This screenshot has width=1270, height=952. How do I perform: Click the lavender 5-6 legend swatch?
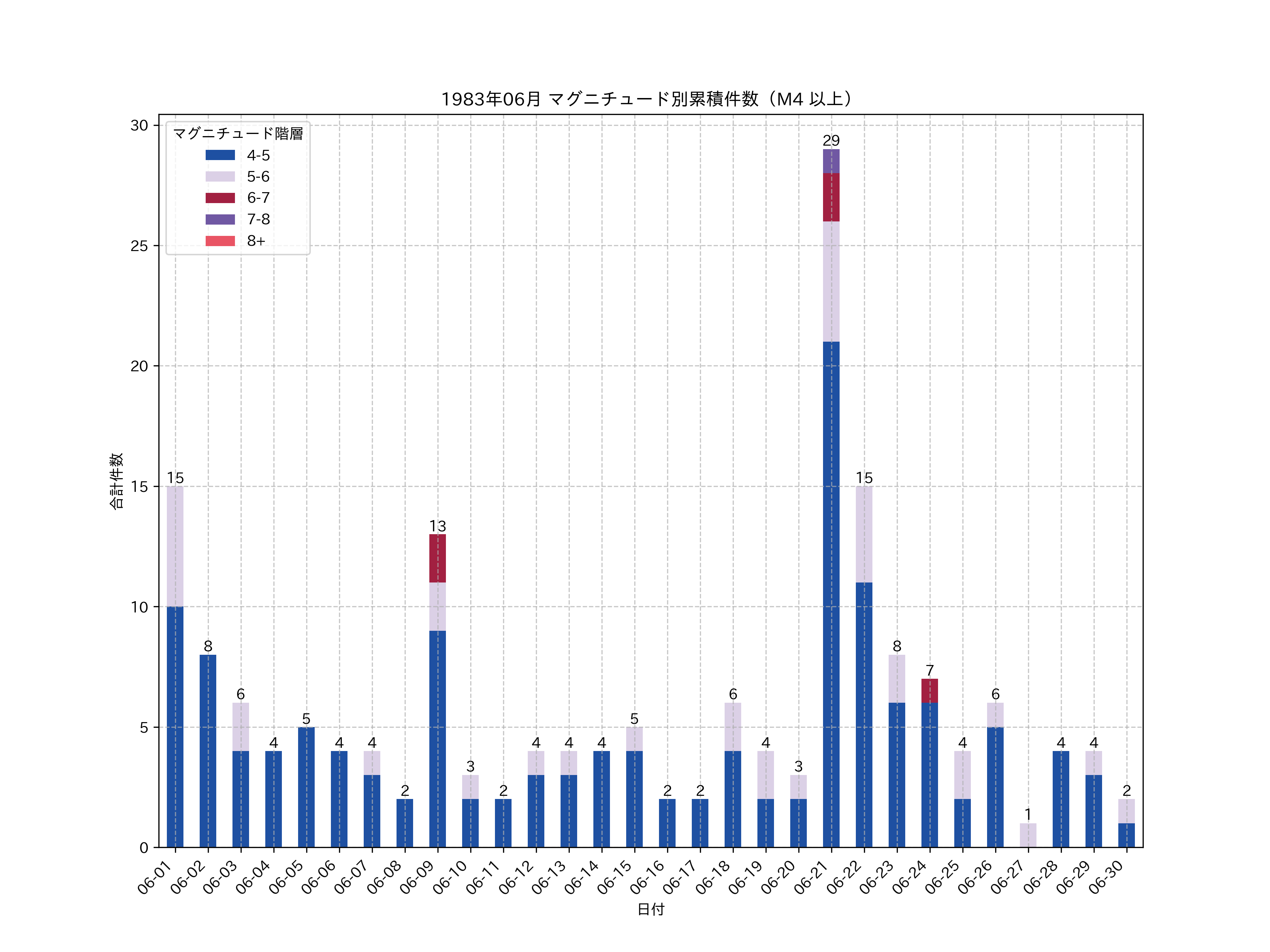(220, 176)
